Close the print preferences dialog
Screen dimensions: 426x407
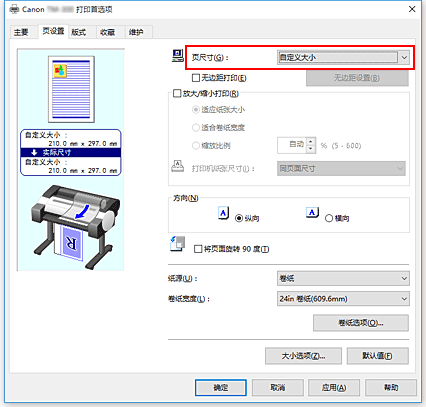[x=412, y=9]
